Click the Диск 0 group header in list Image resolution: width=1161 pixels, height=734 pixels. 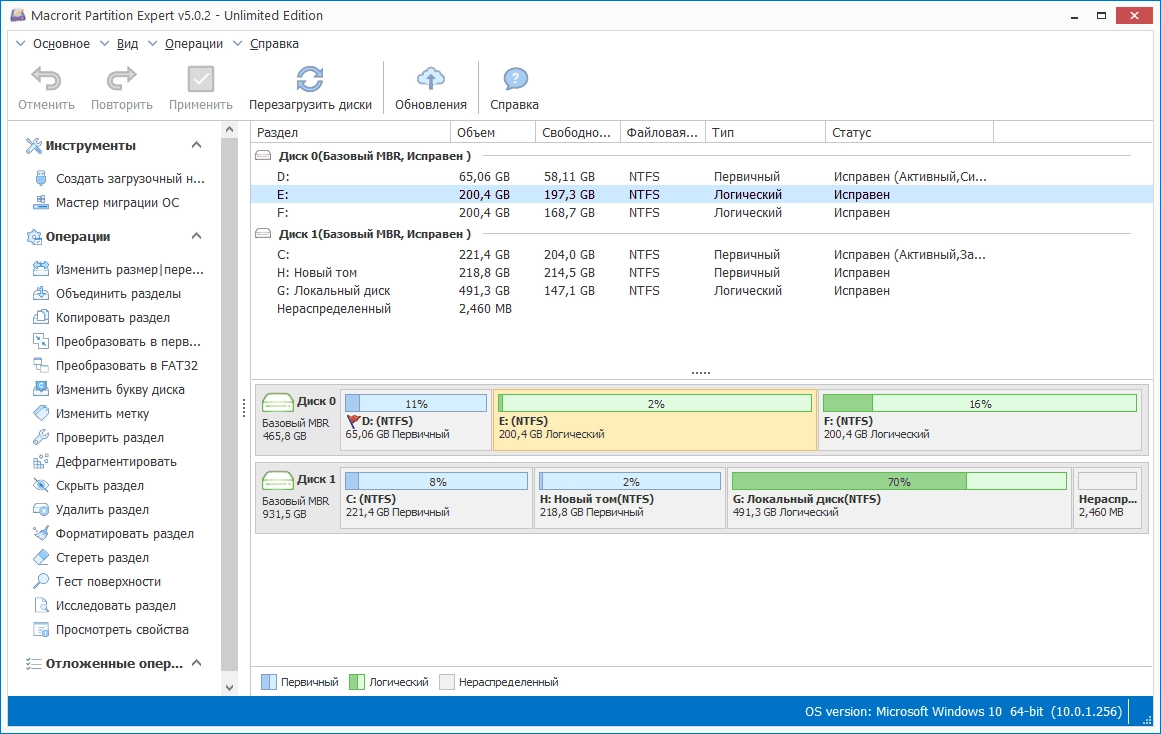[374, 156]
